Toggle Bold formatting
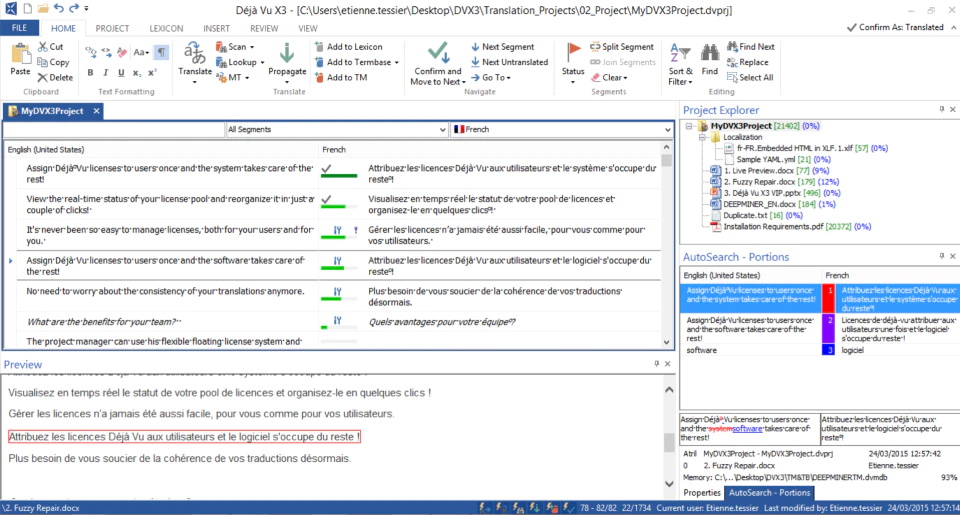The image size is (960, 515). pos(91,73)
